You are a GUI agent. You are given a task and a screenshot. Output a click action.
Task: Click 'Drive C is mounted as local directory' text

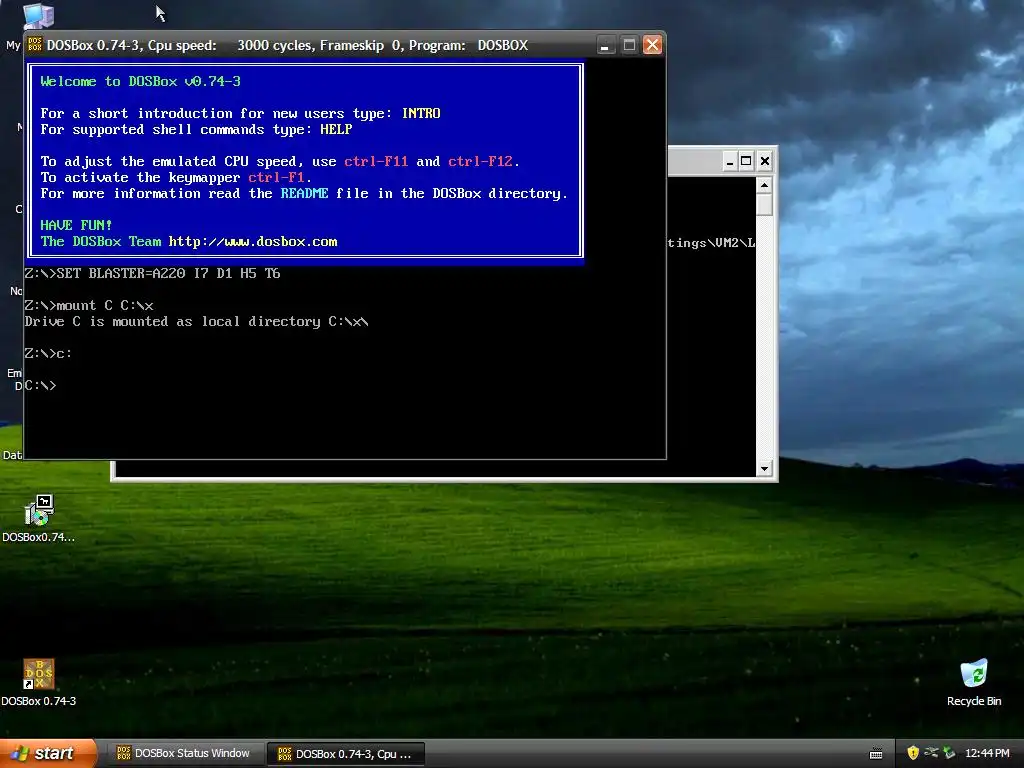click(x=196, y=321)
